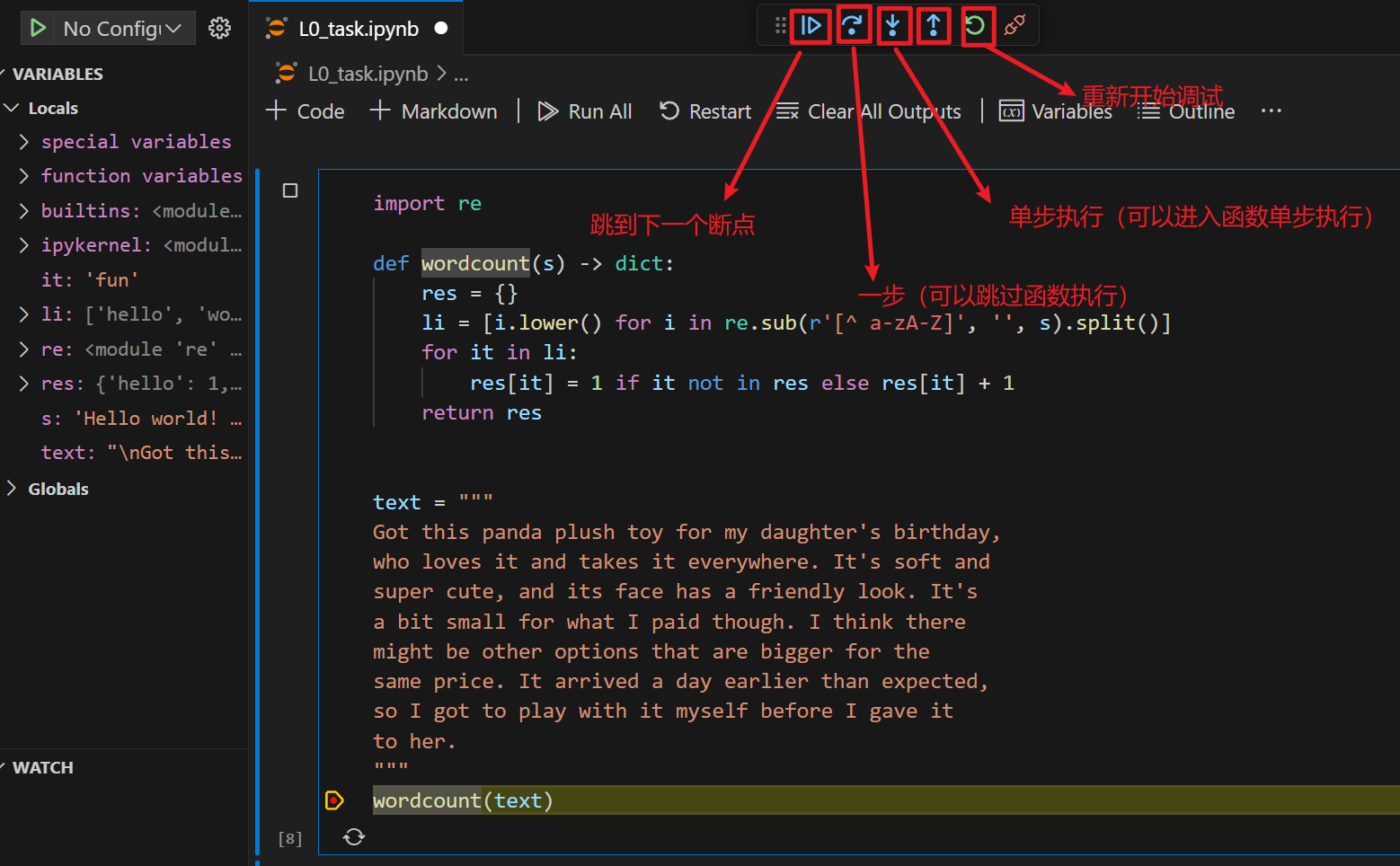Screen dimensions: 1400x866
Task: Click the Disconnect debugger plug icon
Action: (1015, 26)
